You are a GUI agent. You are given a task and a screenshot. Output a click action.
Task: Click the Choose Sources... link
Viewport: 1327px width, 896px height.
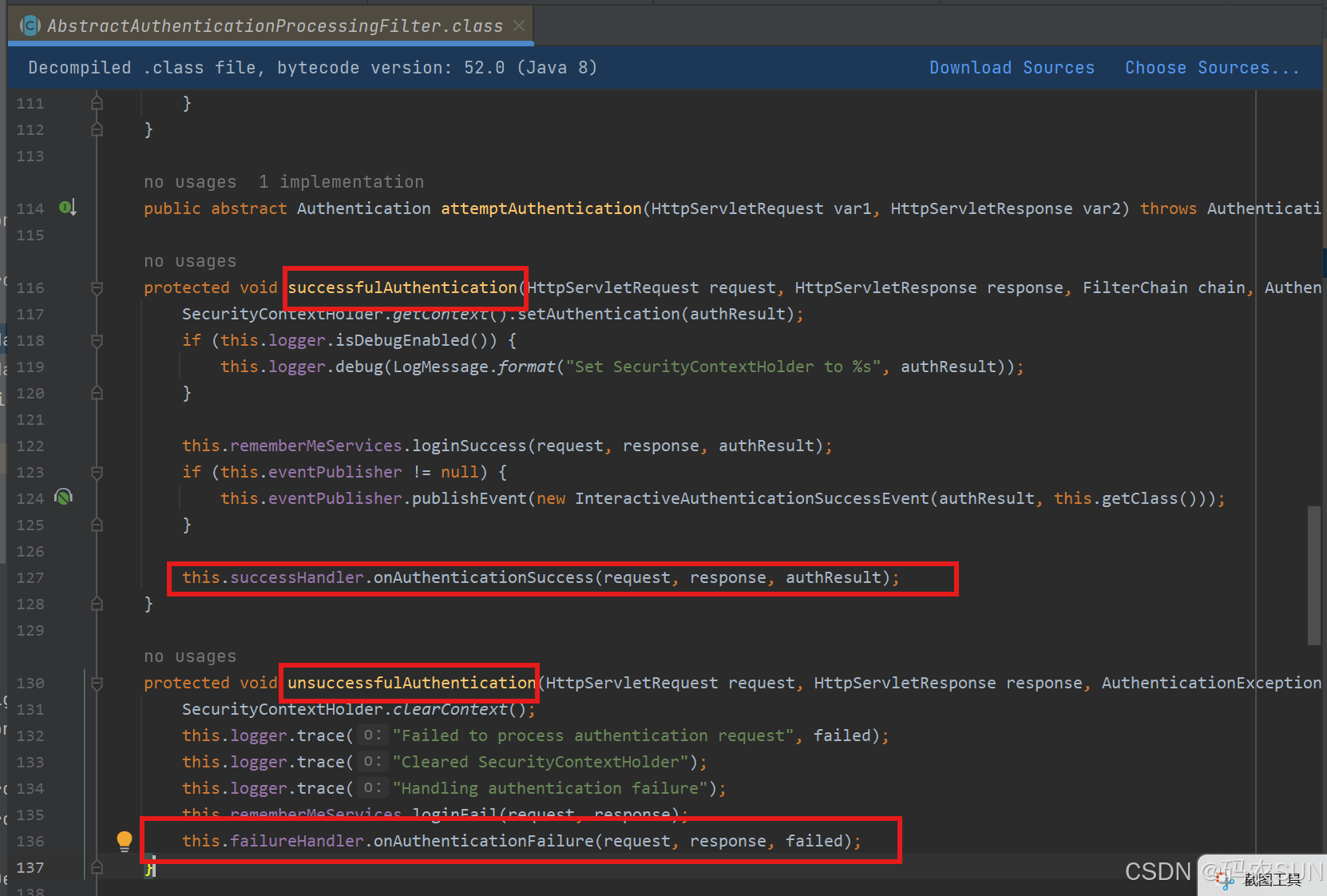[1212, 68]
